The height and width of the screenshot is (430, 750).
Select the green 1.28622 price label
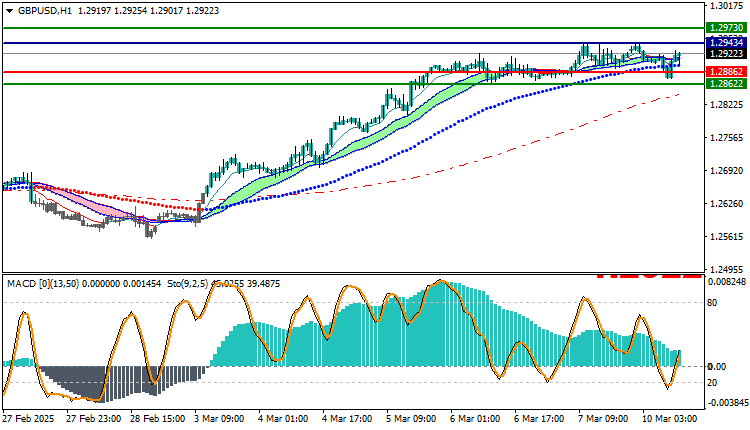click(x=726, y=84)
